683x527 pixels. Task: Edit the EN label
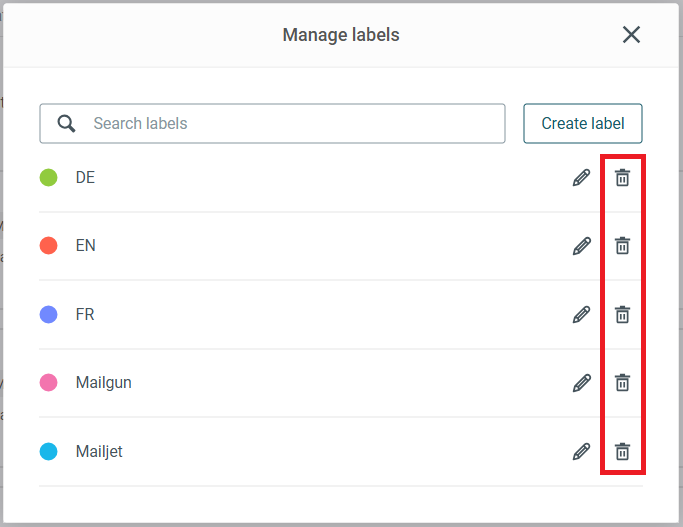point(581,246)
